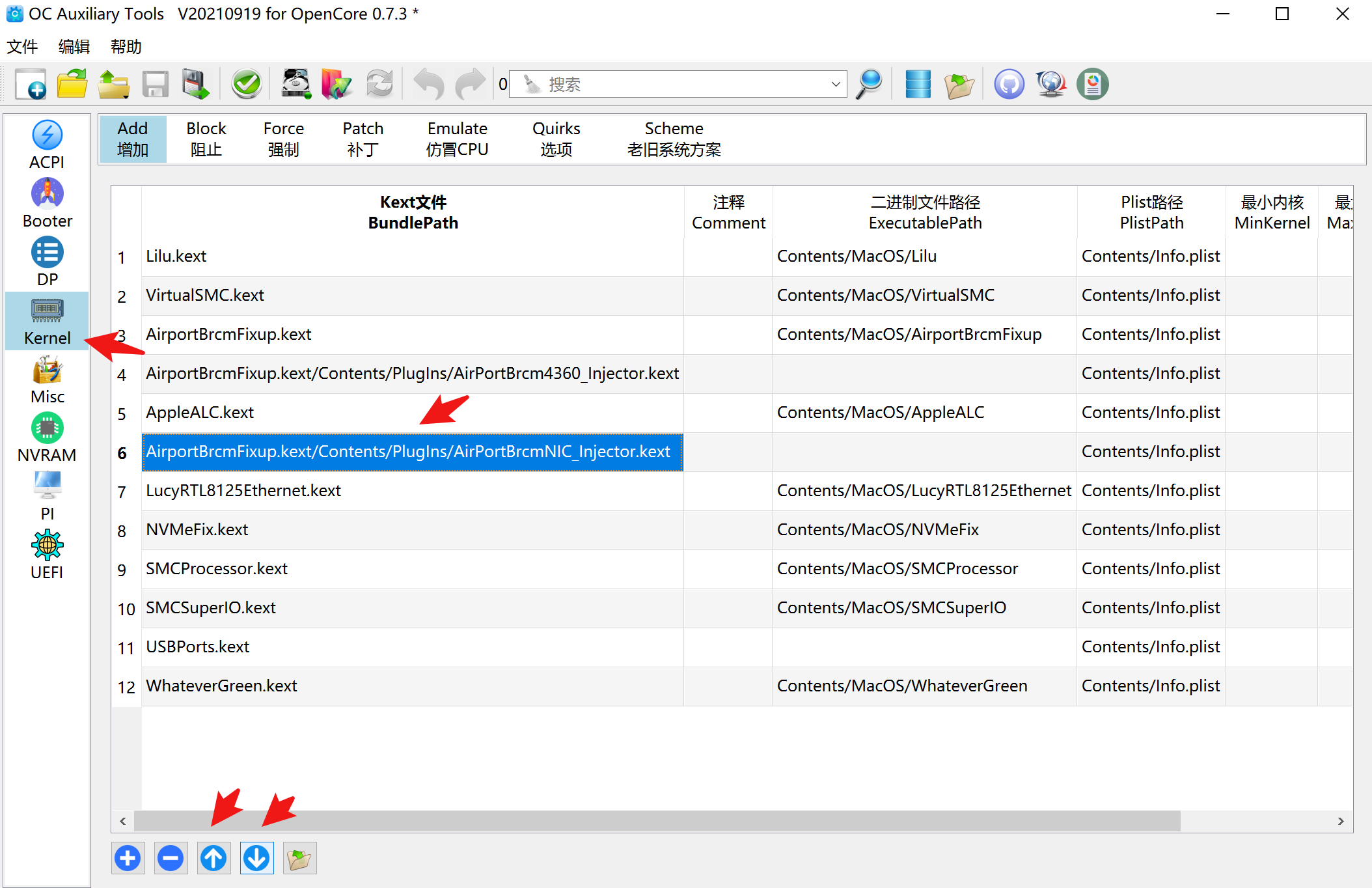Click the magnifier search icon
Image resolution: width=1372 pixels, height=888 pixels.
point(869,84)
